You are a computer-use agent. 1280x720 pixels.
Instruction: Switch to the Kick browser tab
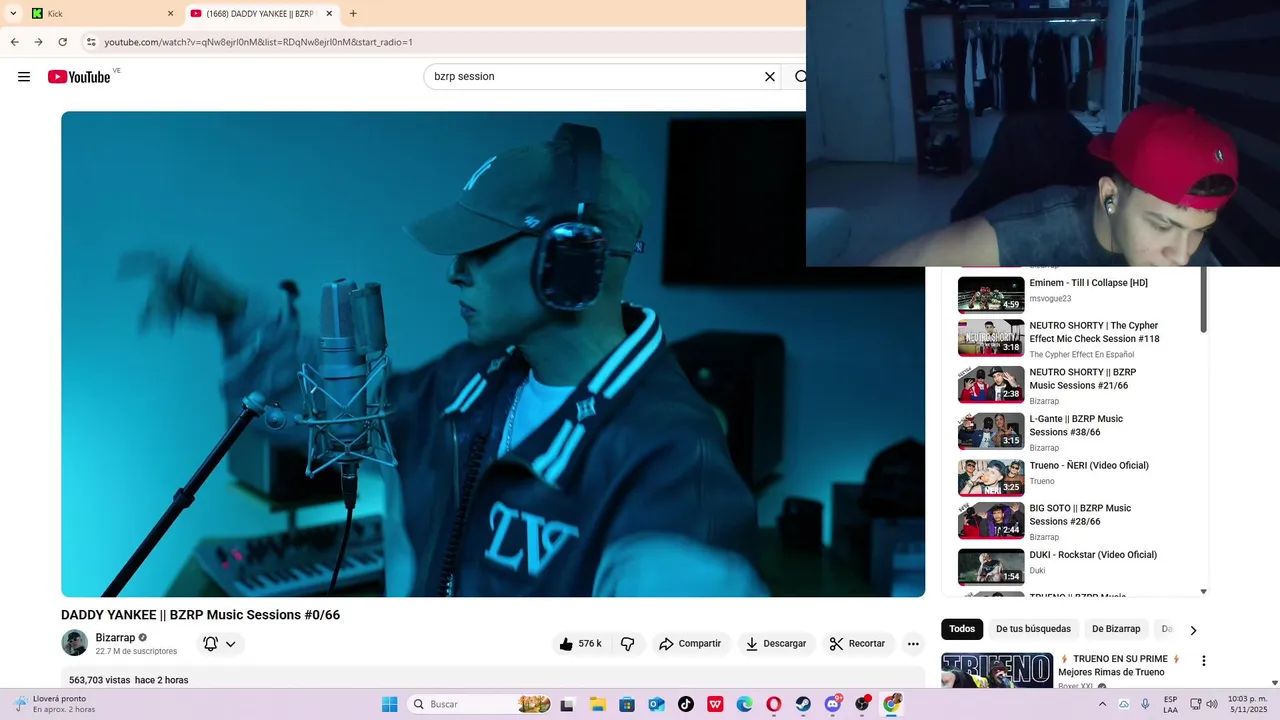tap(102, 14)
